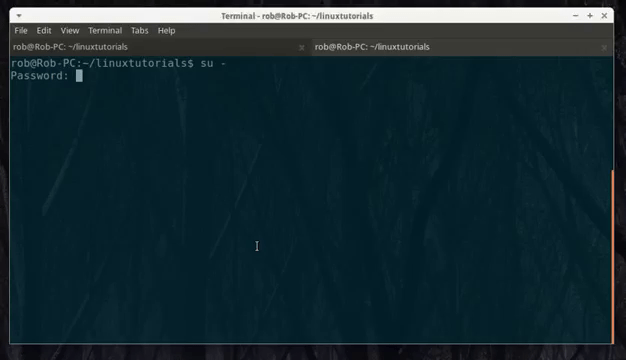The height and width of the screenshot is (360, 626).
Task: Open the Help menu
Action: tap(166, 31)
